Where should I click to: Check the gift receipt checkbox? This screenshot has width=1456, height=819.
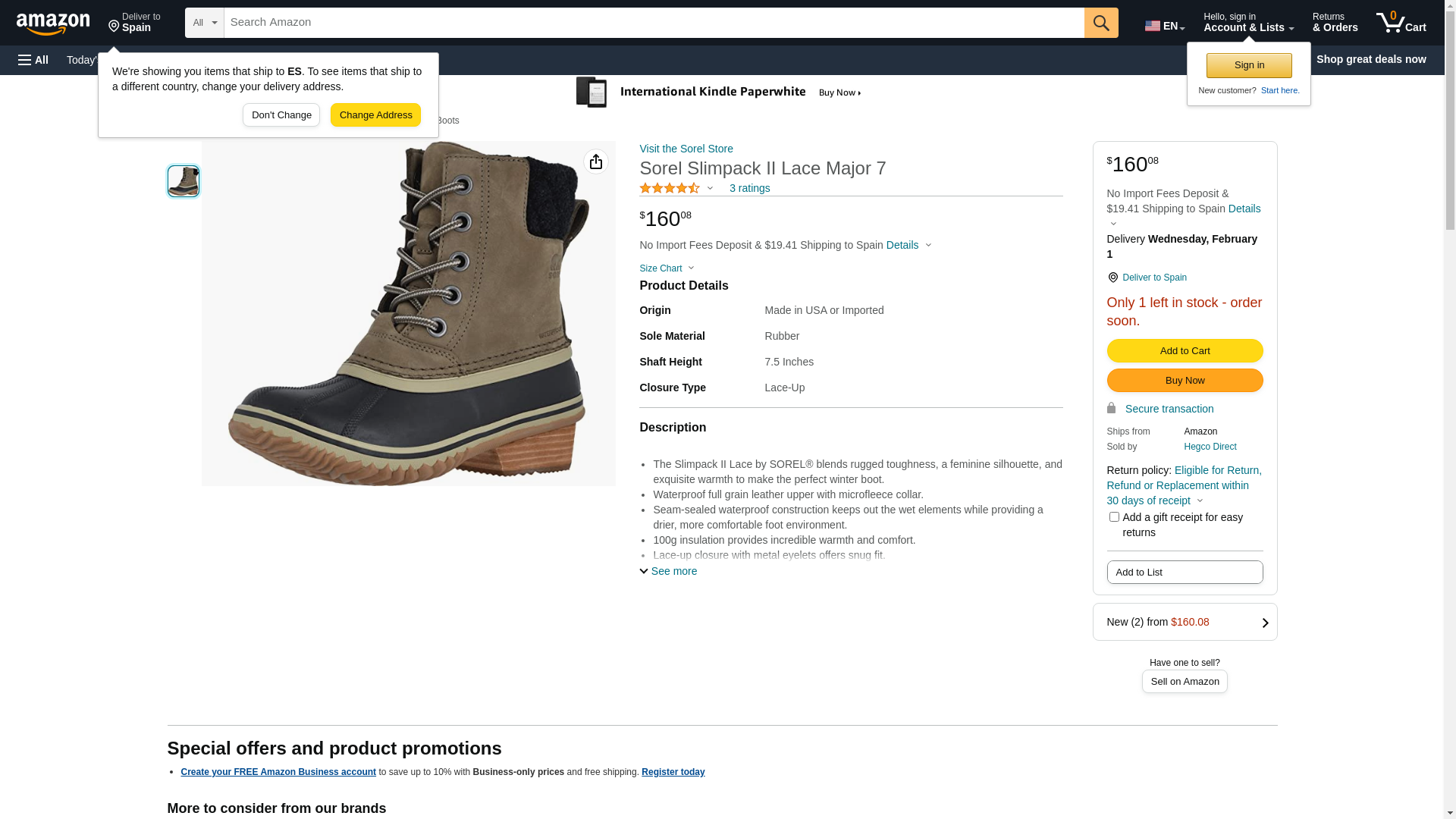click(x=1114, y=517)
